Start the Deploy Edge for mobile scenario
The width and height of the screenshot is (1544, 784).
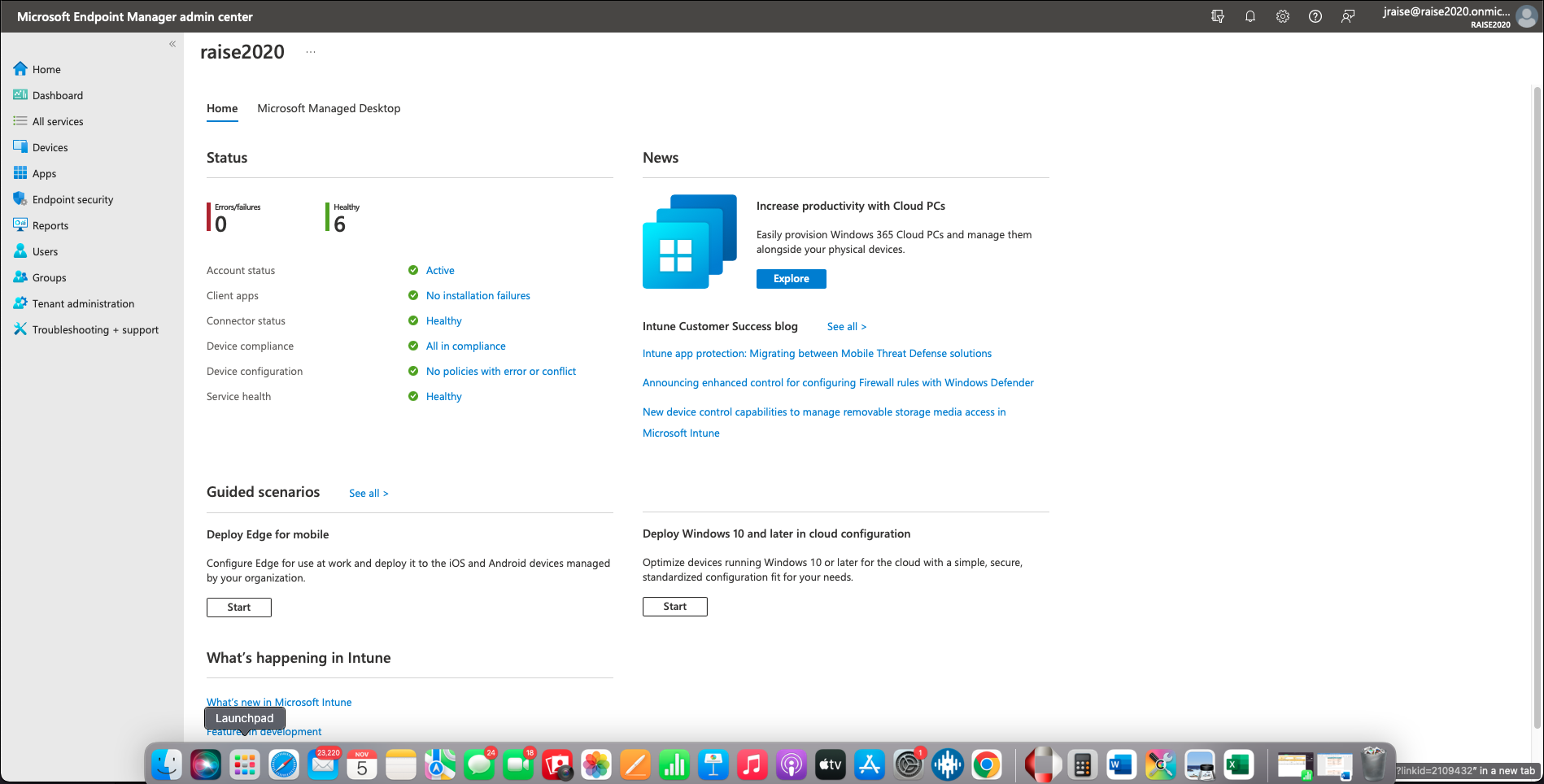239,608
